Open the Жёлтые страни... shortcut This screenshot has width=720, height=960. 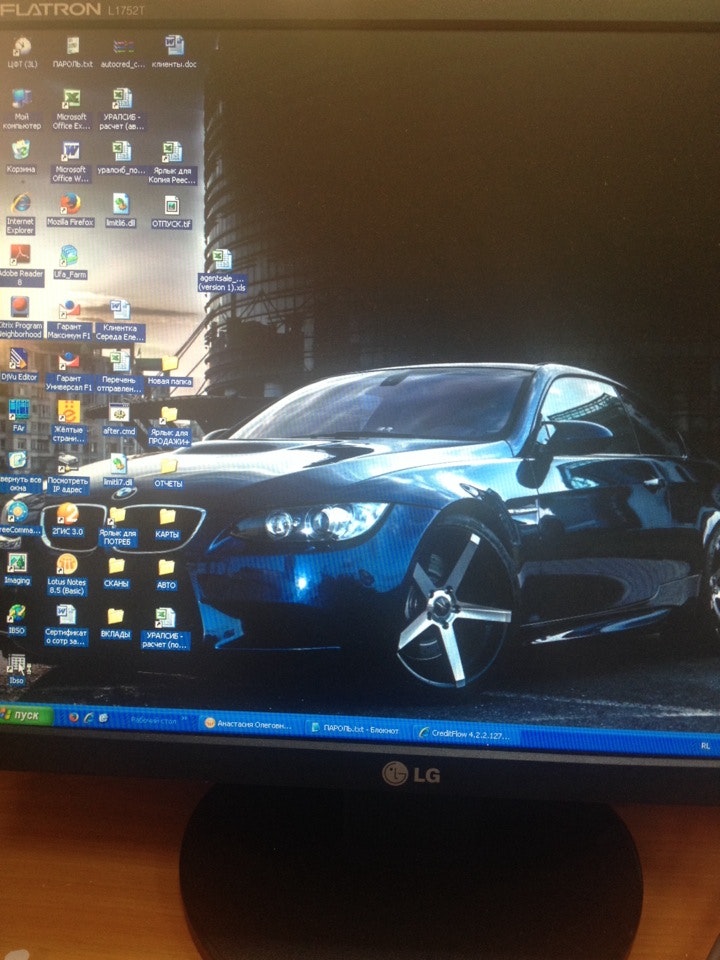69,422
